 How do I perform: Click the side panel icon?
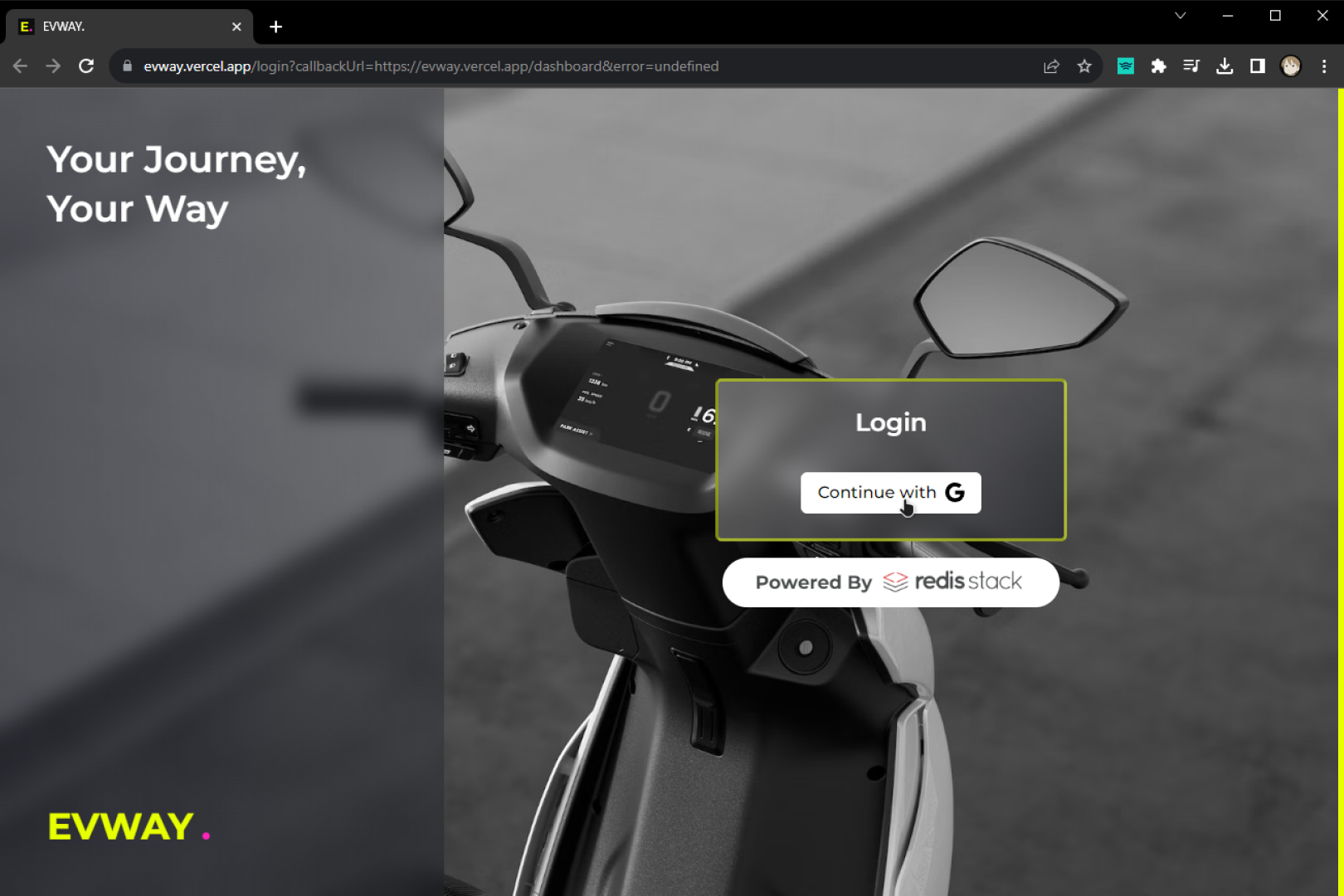1258,66
